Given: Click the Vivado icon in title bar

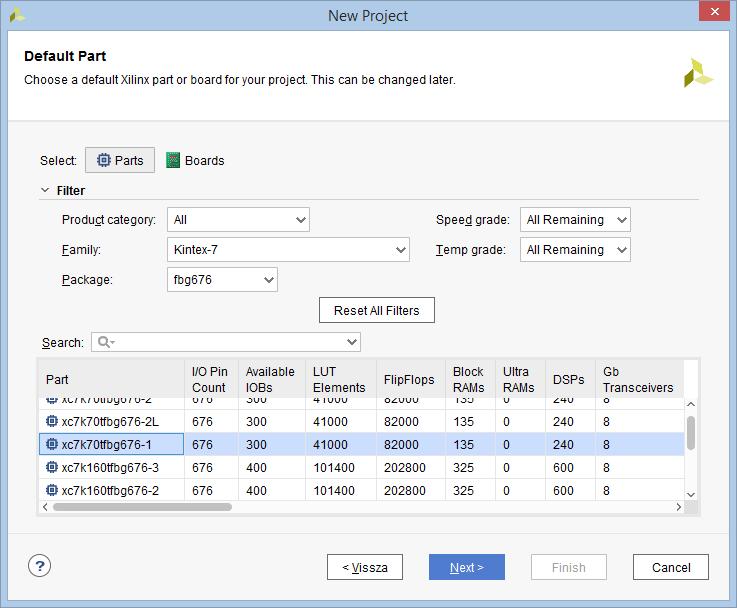Looking at the screenshot, I should (17, 16).
